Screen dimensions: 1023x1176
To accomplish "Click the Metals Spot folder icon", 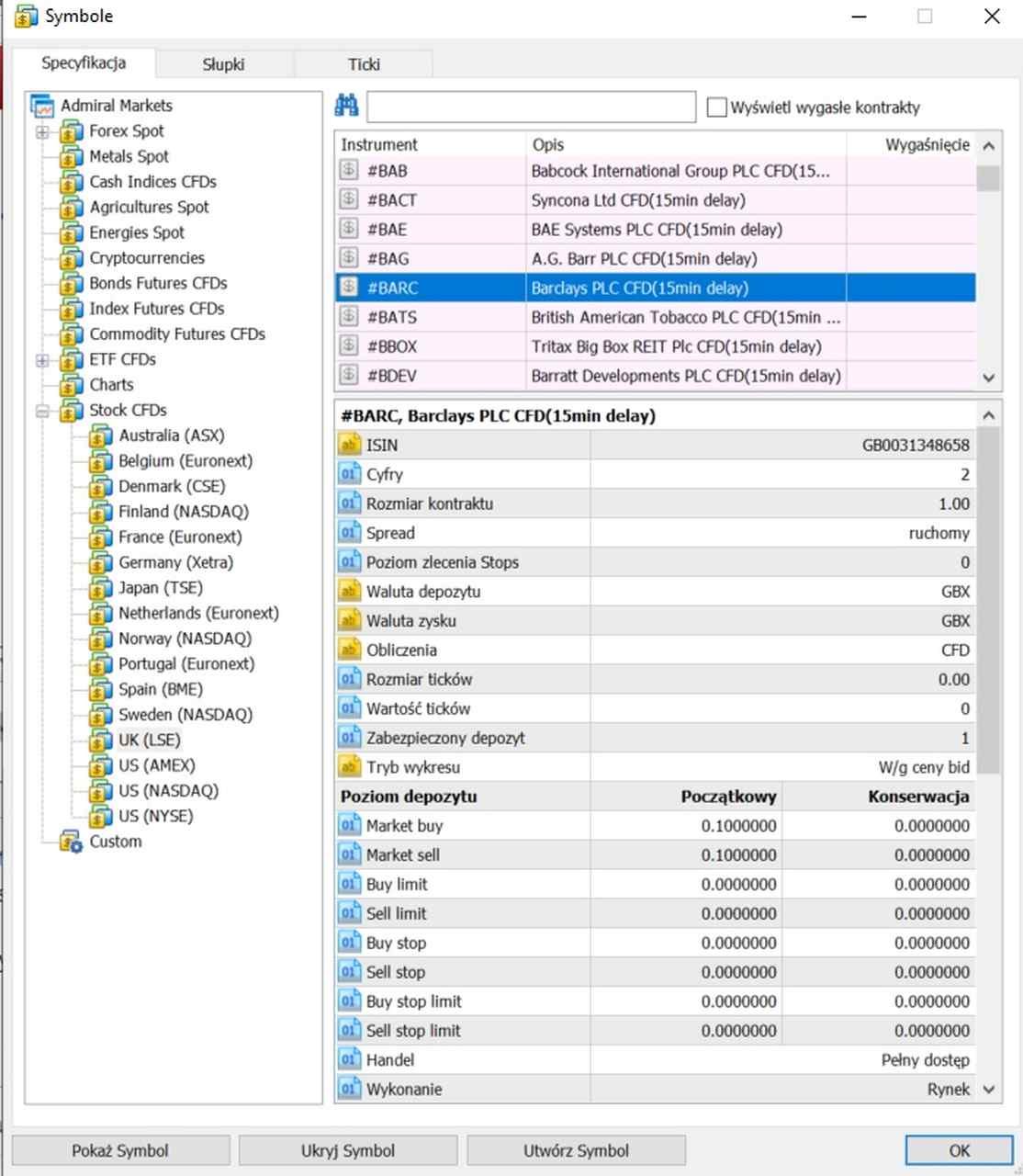I will [x=71, y=157].
